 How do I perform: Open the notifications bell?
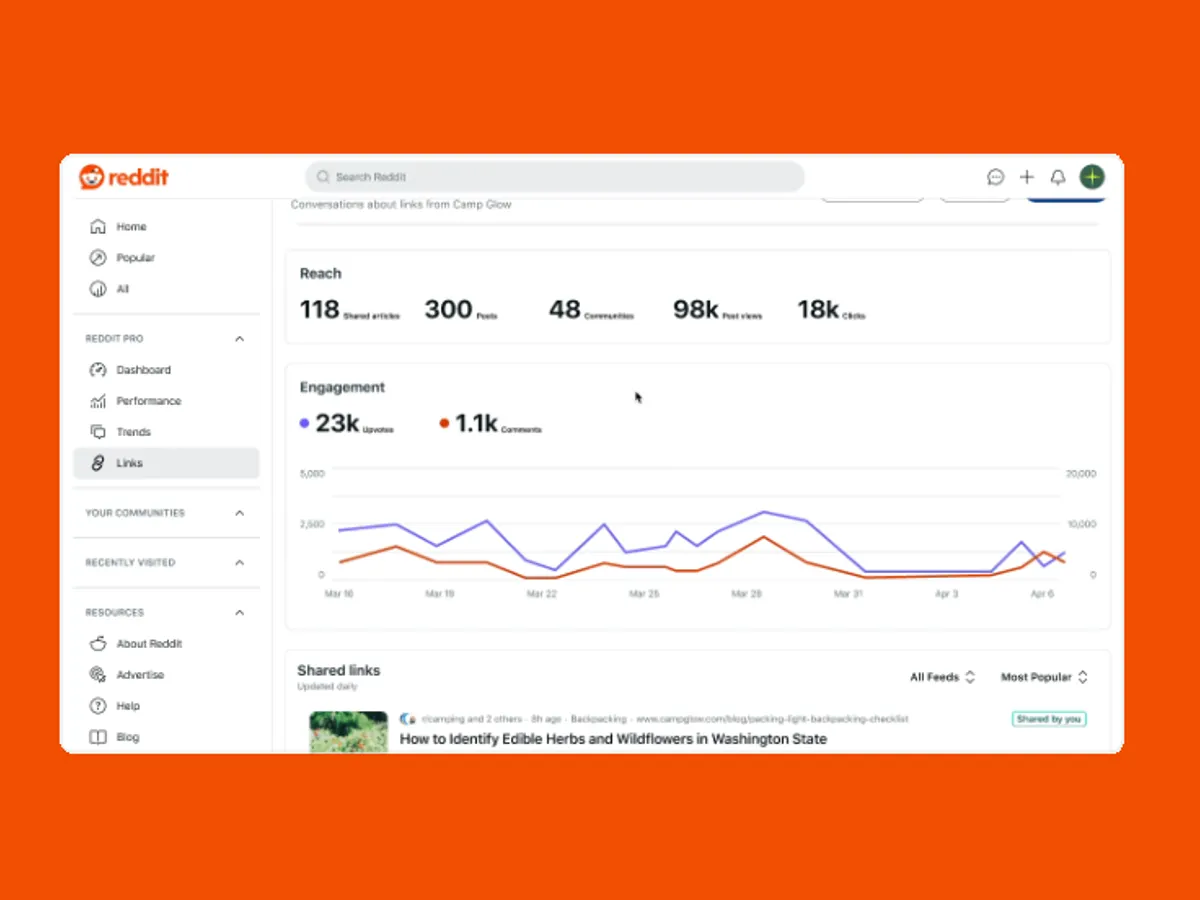pos(1057,177)
